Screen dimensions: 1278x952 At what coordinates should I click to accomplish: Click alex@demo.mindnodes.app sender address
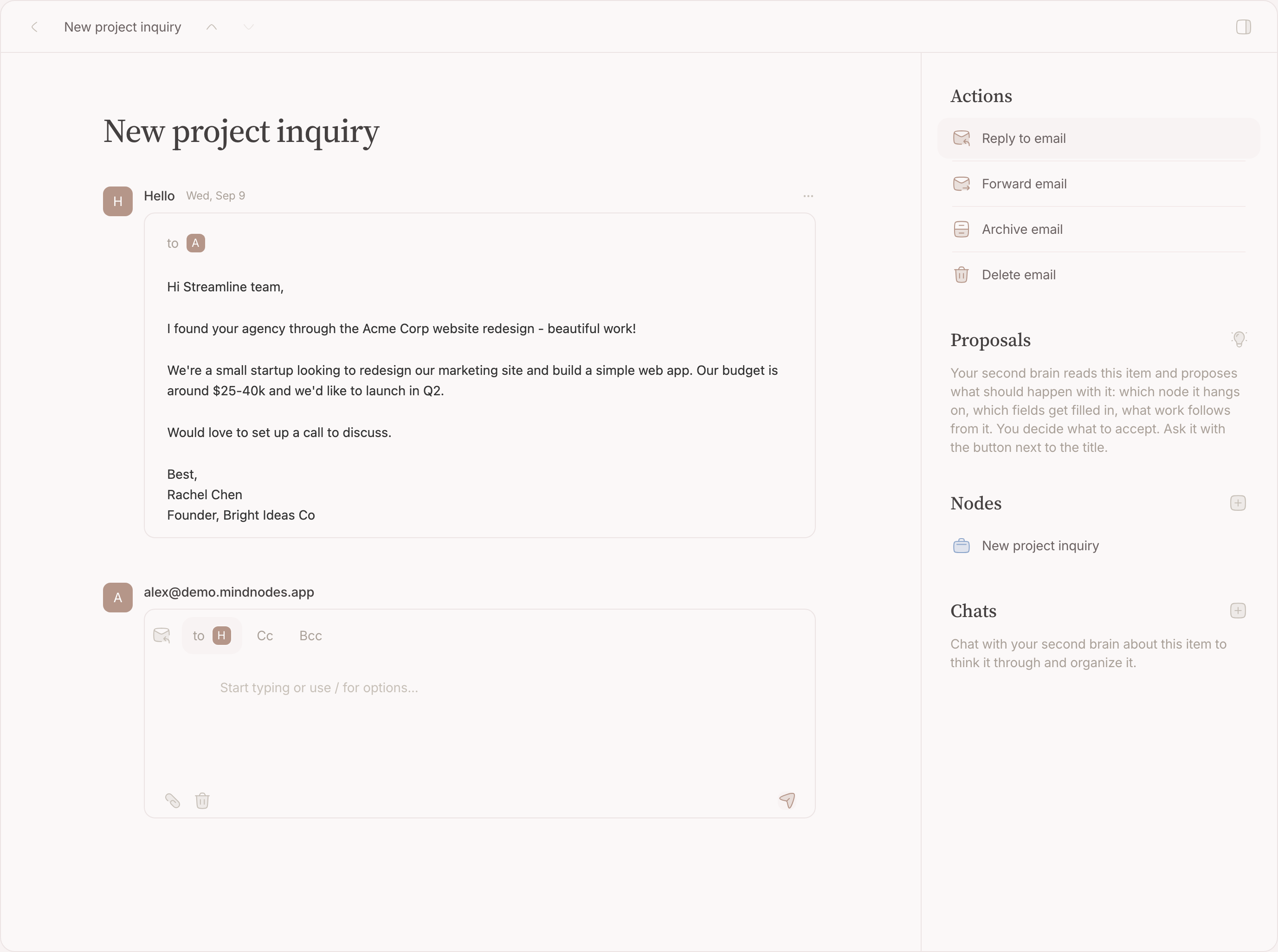tap(229, 592)
